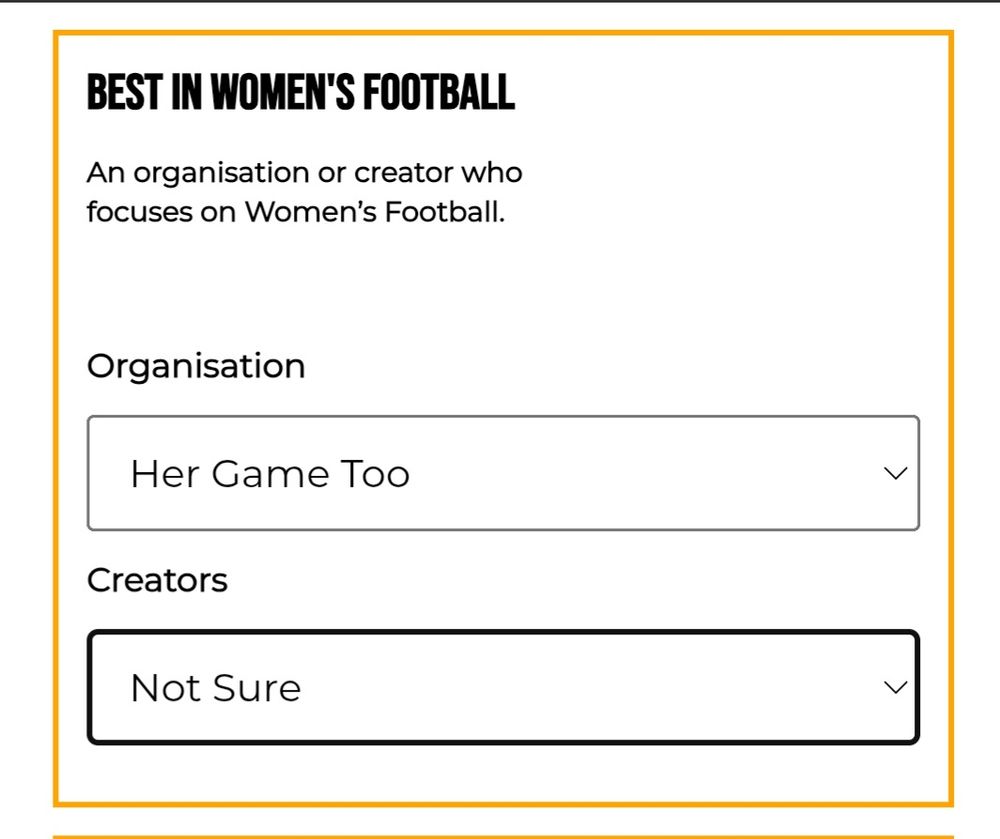Change the Creators nominee selection

coord(502,687)
